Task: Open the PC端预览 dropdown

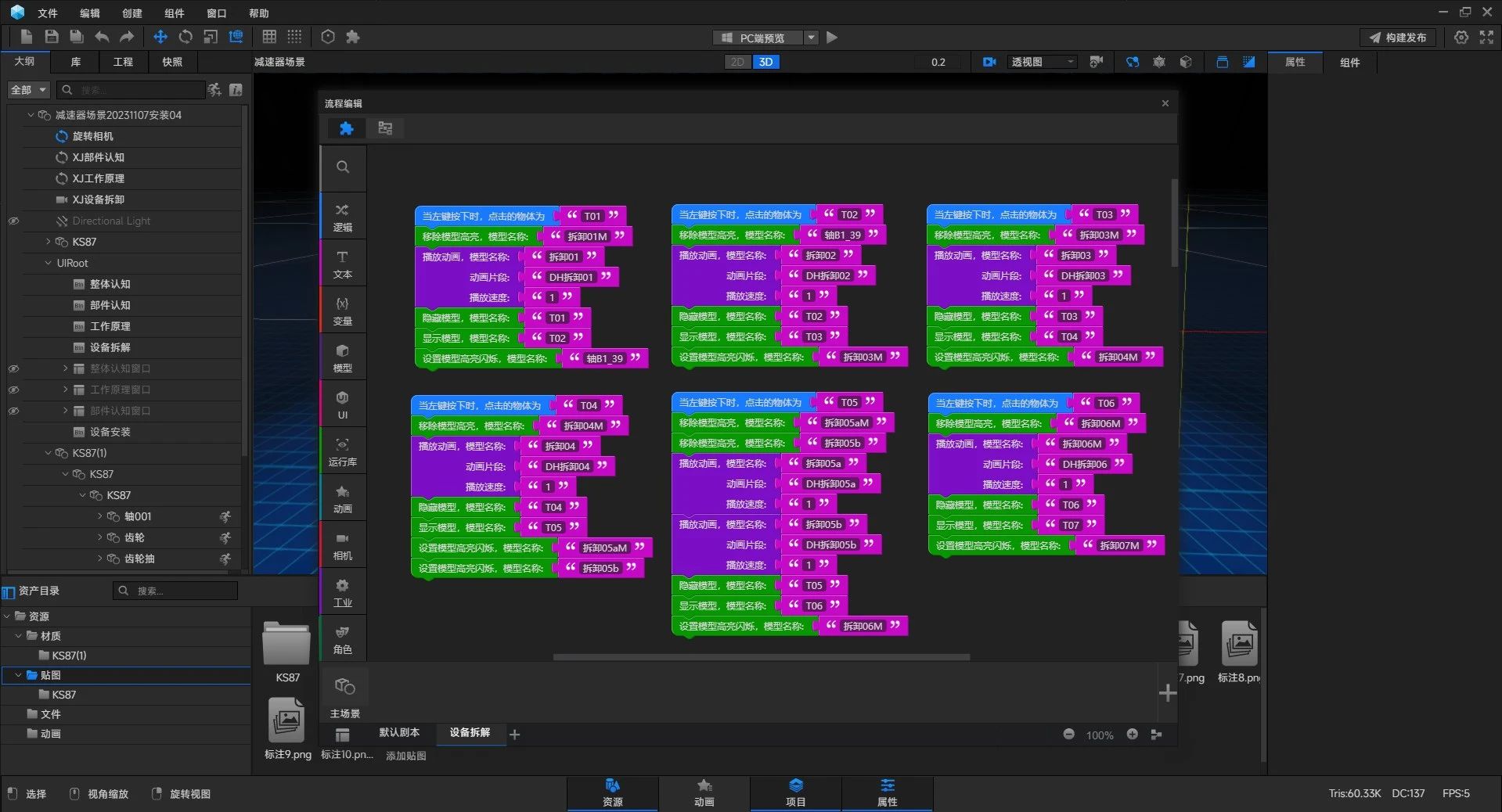Action: coord(812,38)
